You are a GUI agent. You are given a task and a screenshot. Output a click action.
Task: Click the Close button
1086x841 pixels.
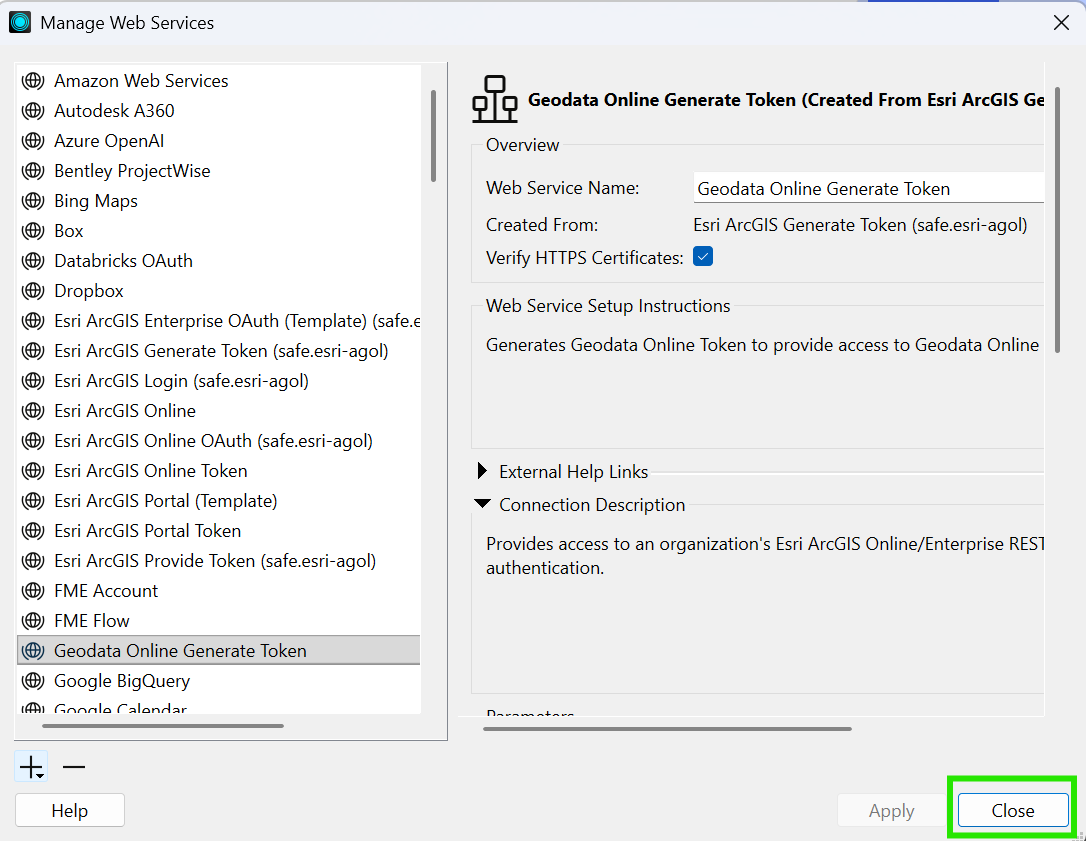point(1013,811)
